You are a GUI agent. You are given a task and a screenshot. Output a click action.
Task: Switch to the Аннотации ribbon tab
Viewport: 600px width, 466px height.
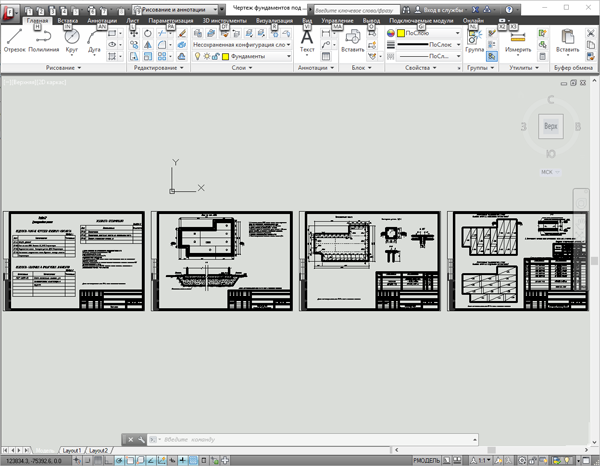[102, 21]
